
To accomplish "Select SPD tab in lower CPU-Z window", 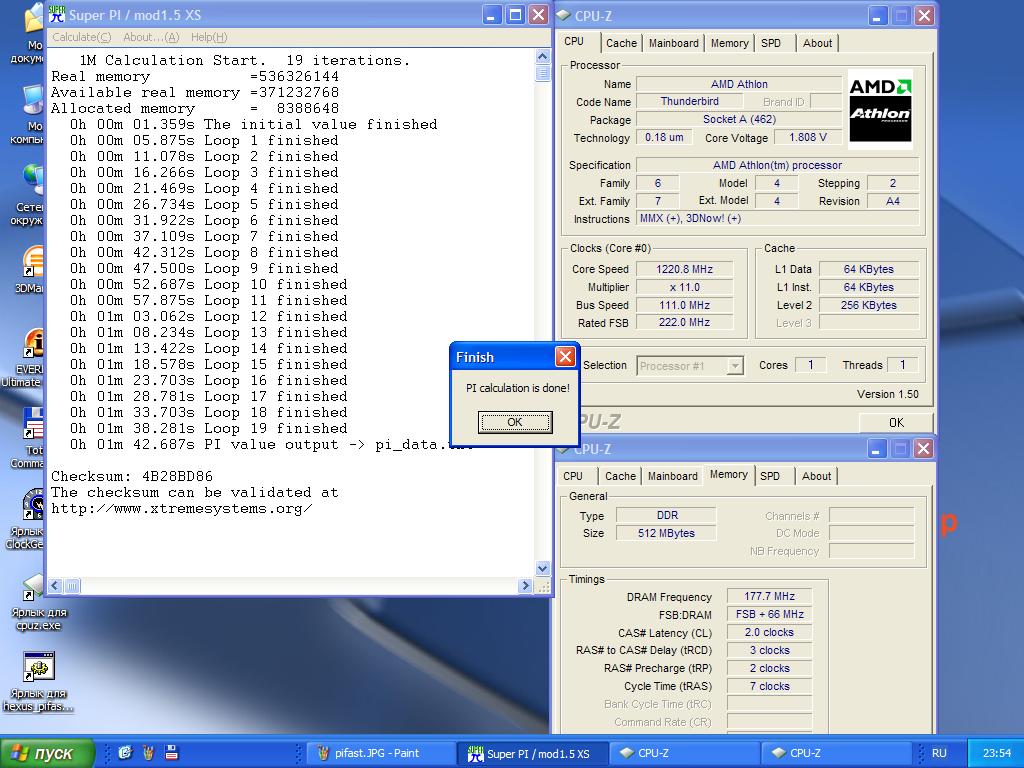I will [770, 476].
